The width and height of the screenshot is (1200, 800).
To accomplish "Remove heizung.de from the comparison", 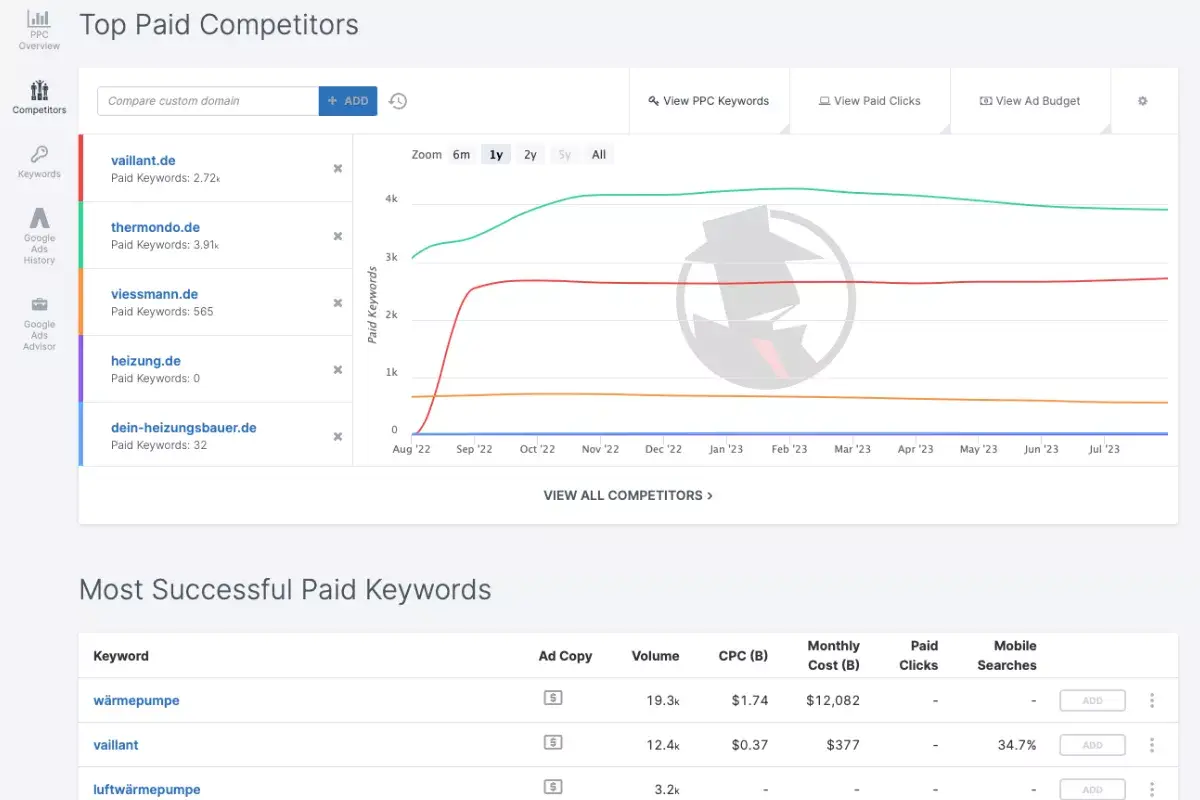I will click(x=338, y=370).
